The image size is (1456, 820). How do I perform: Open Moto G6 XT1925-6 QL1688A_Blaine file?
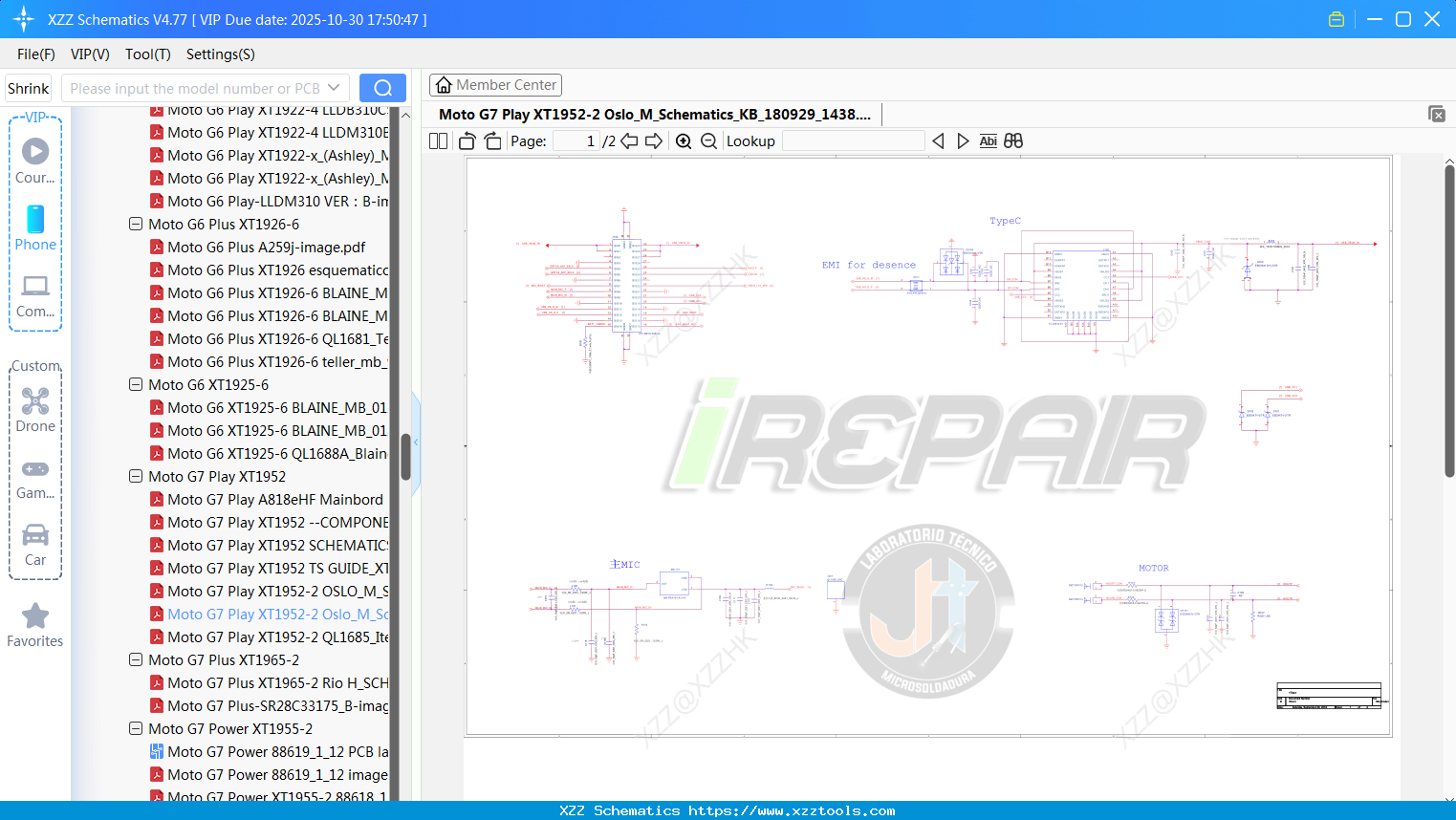tap(278, 453)
